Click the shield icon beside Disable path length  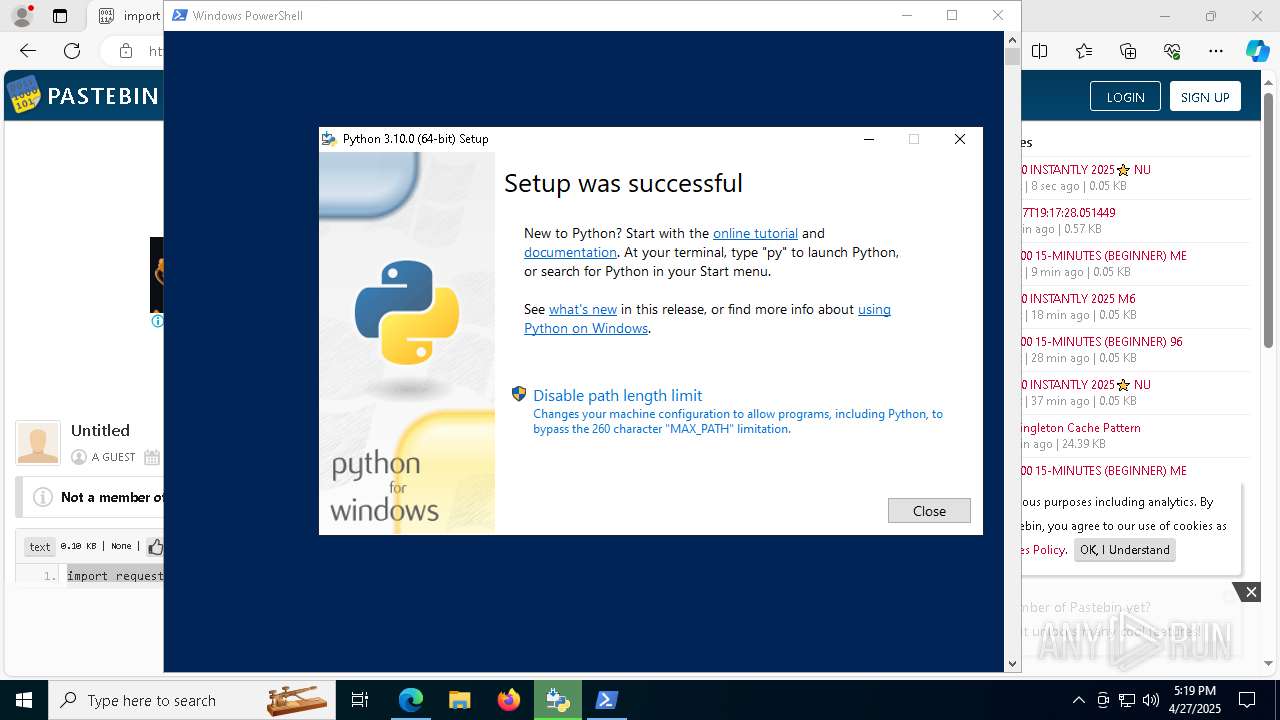click(519, 394)
